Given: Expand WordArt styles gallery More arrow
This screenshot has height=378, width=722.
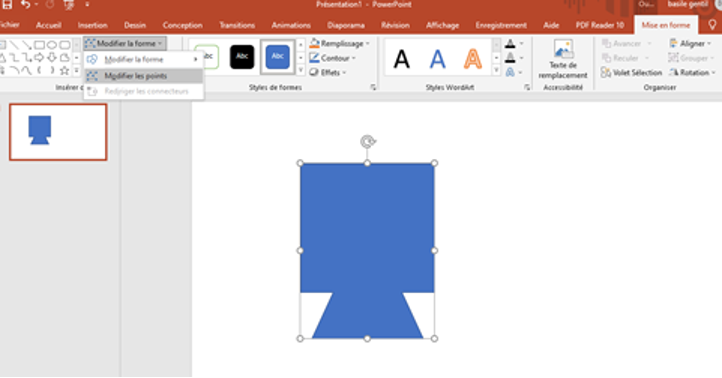Looking at the screenshot, I should pos(496,70).
